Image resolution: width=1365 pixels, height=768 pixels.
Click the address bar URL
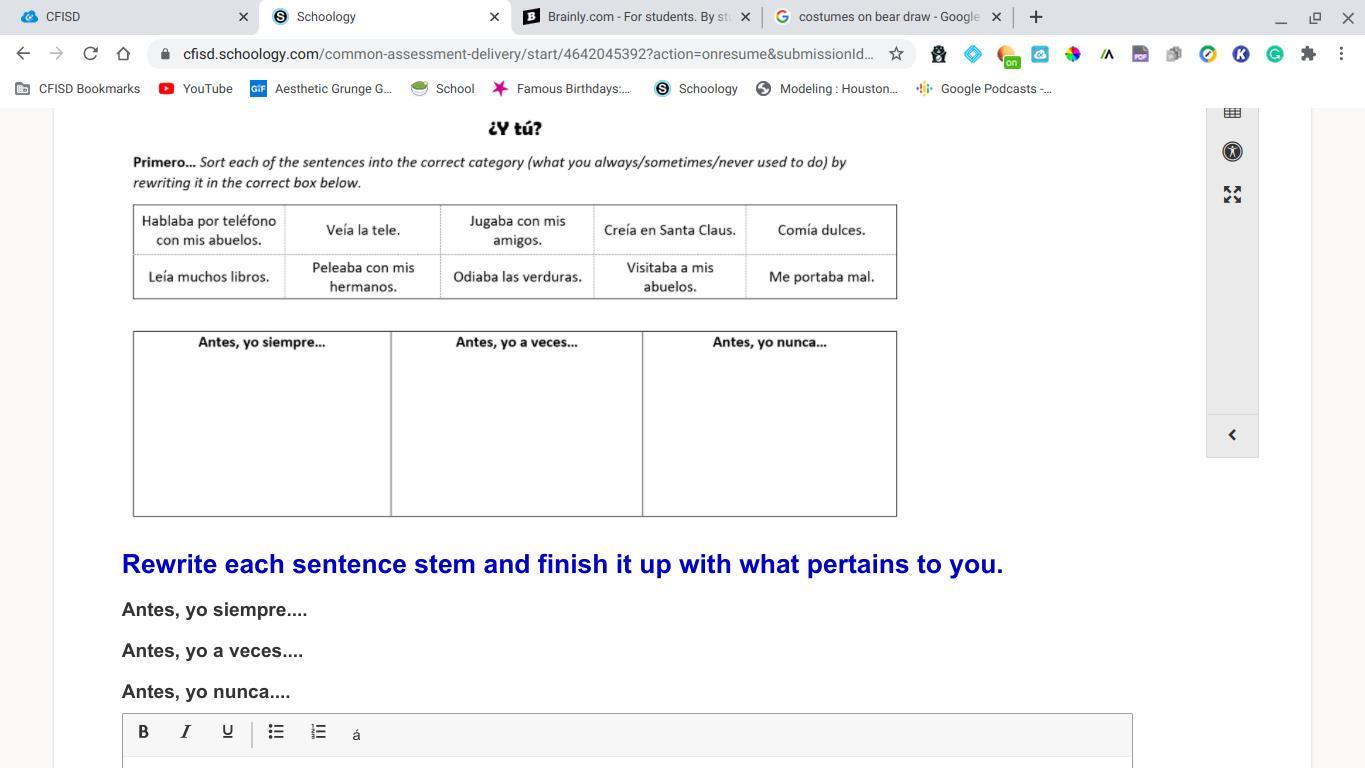pos(528,54)
